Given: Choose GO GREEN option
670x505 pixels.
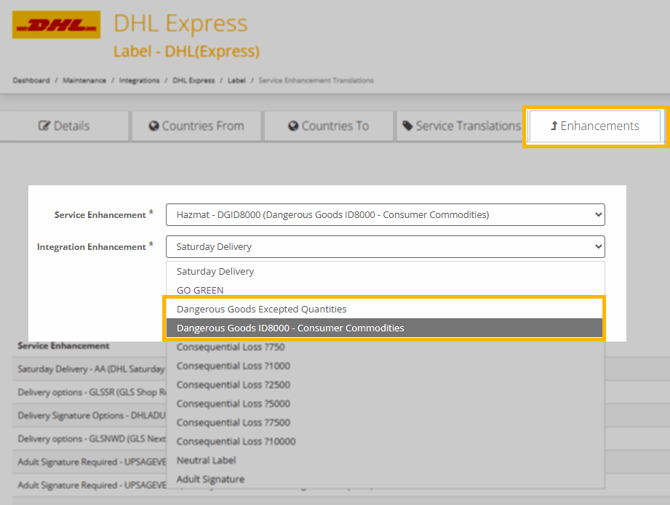Looking at the screenshot, I should 385,290.
